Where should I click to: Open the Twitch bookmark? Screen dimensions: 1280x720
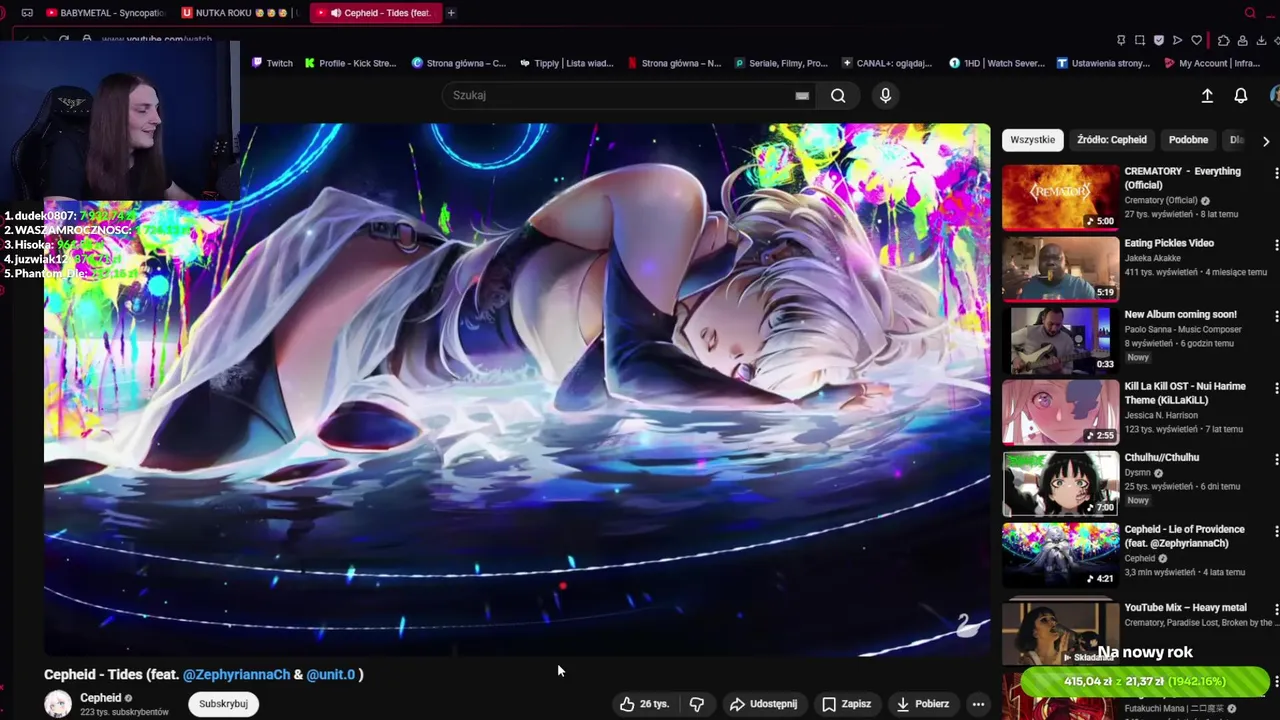(x=272, y=63)
